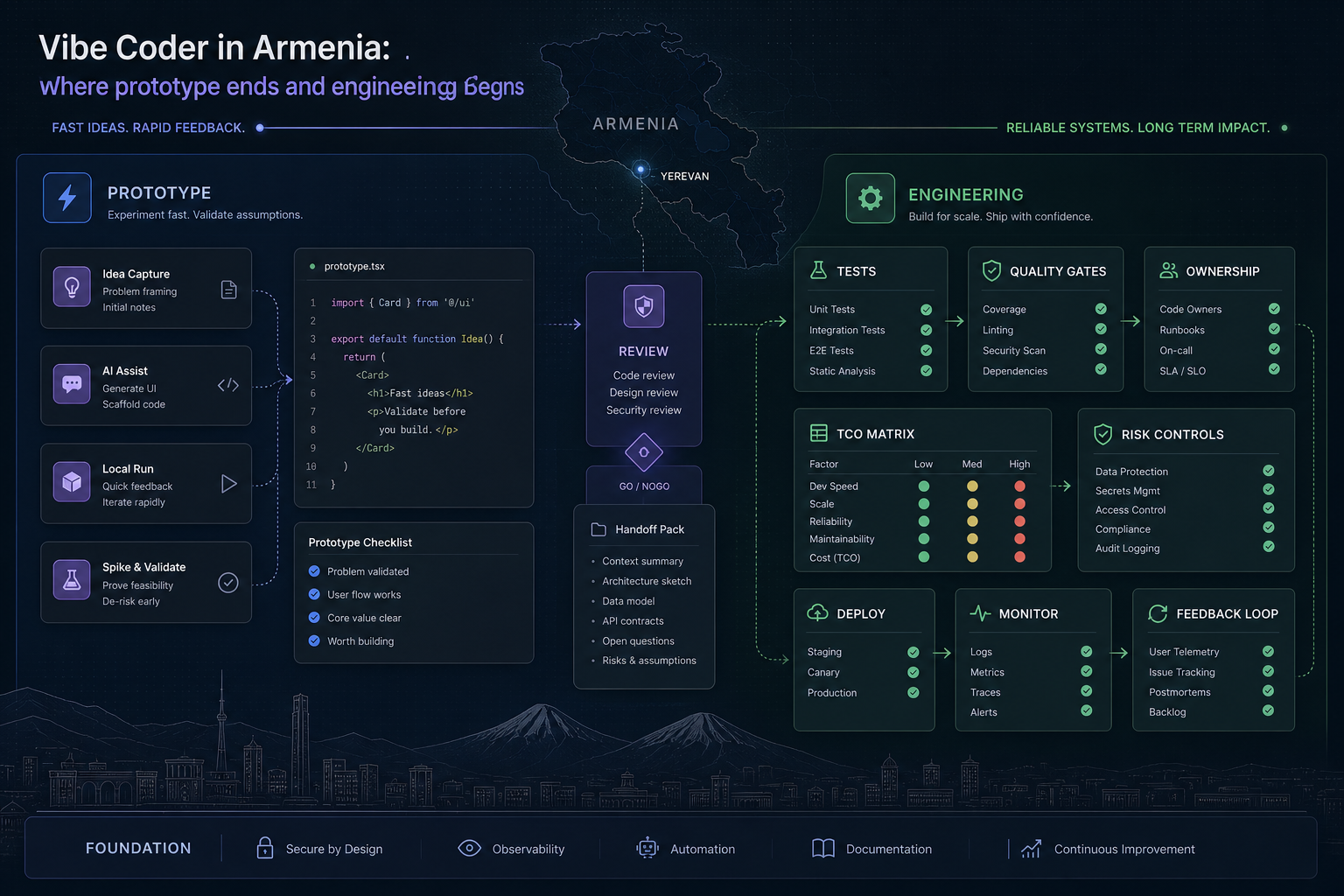Click the SLA / SLO row in Ownership
Viewport: 1344px width, 896px height.
click(1219, 371)
